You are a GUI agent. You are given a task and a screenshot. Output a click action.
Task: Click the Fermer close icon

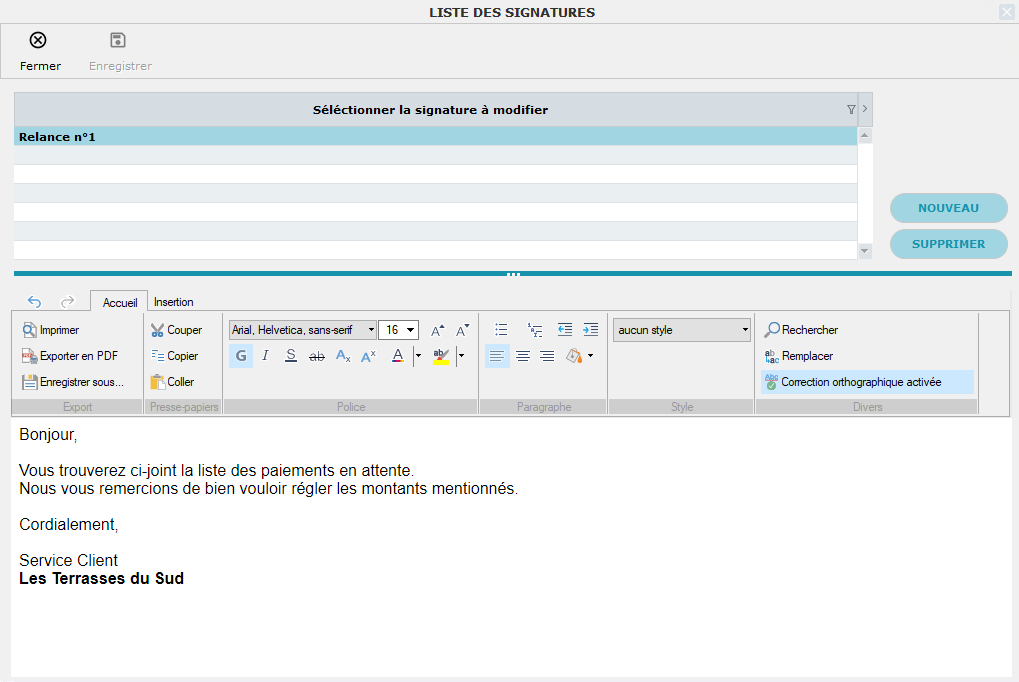(38, 41)
